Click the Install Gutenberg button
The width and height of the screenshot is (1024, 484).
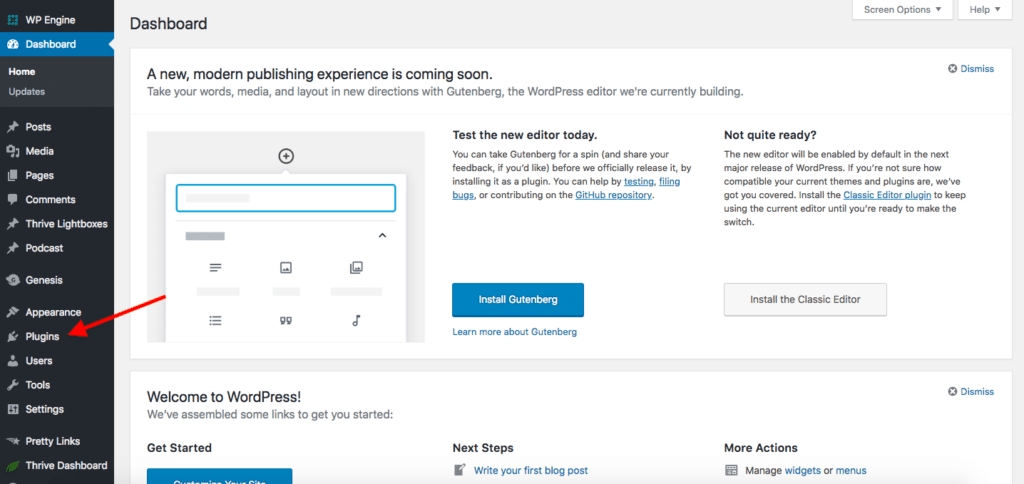517,299
